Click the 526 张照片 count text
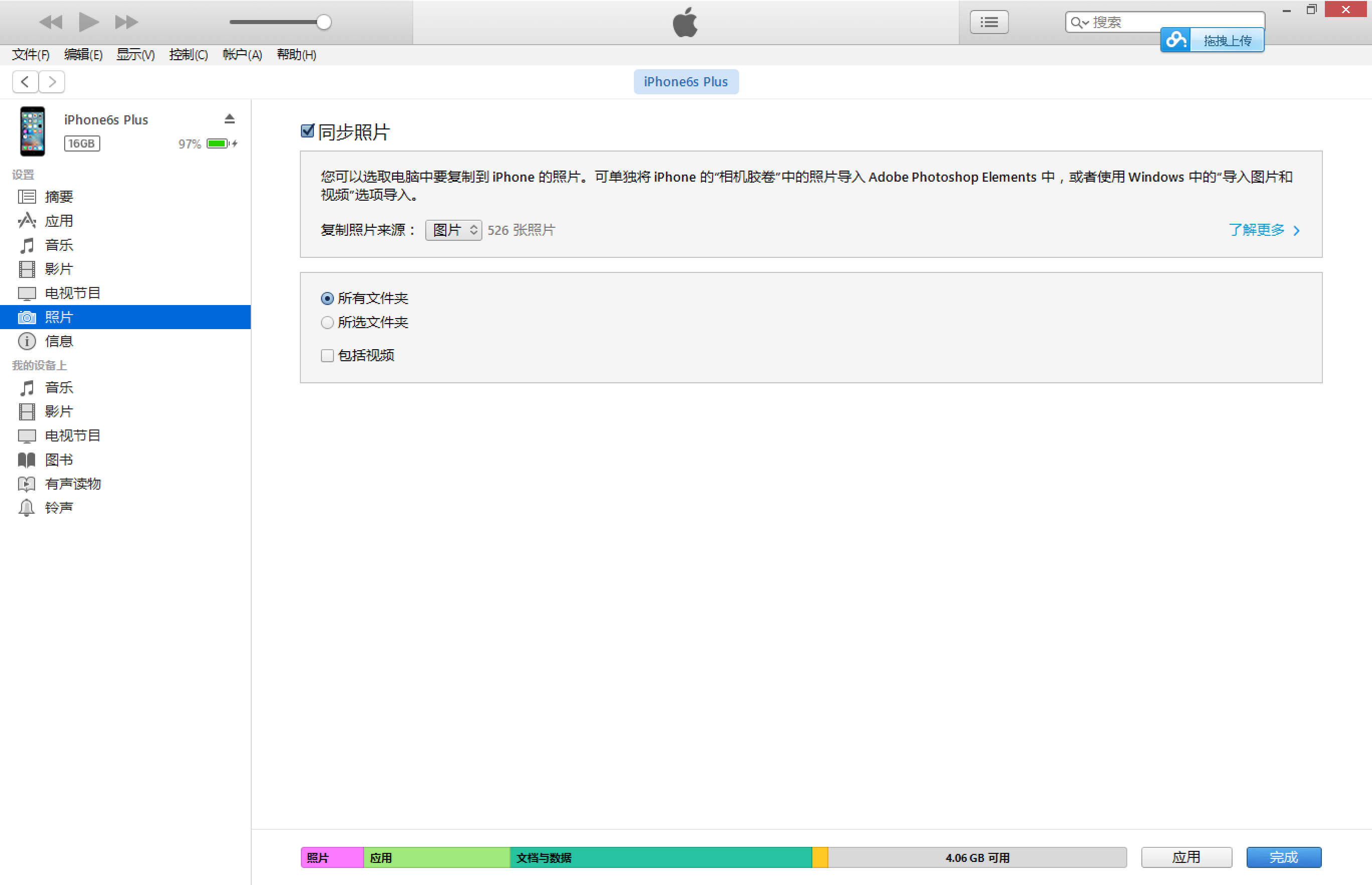This screenshot has width=1372, height=885. (521, 230)
